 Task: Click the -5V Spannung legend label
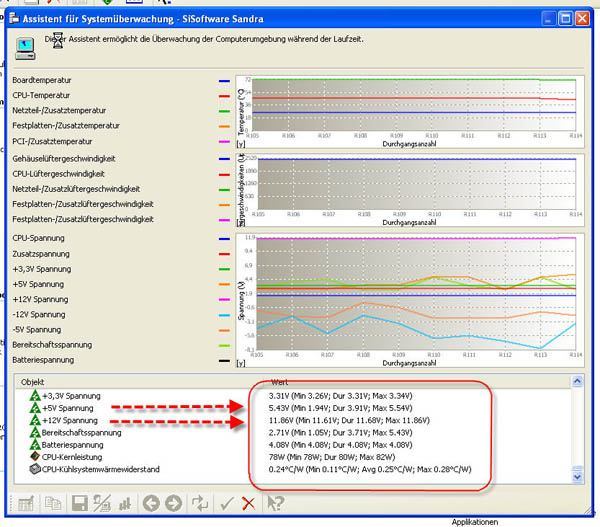click(36, 330)
